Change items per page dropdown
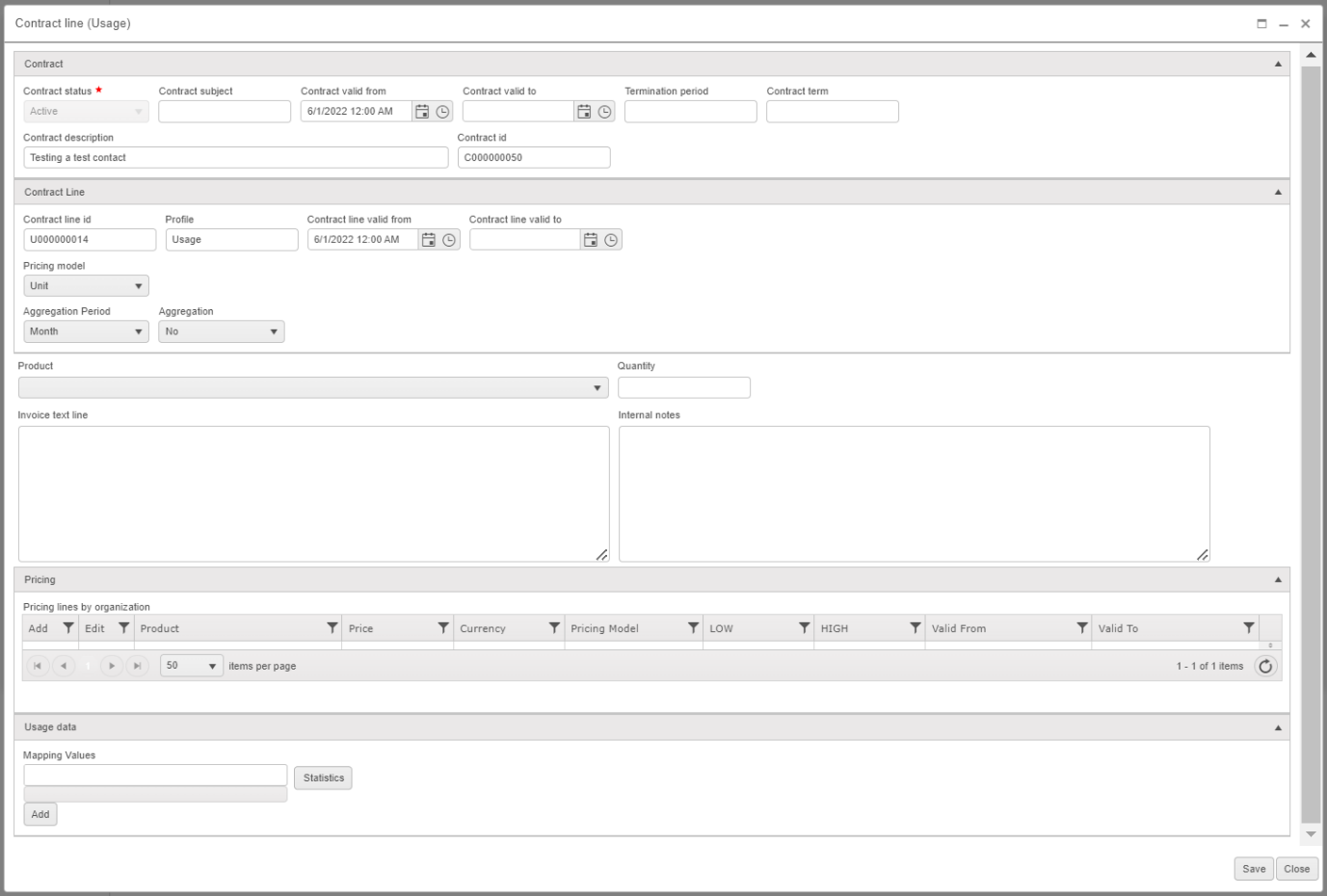The width and height of the screenshot is (1327, 896). point(192,666)
